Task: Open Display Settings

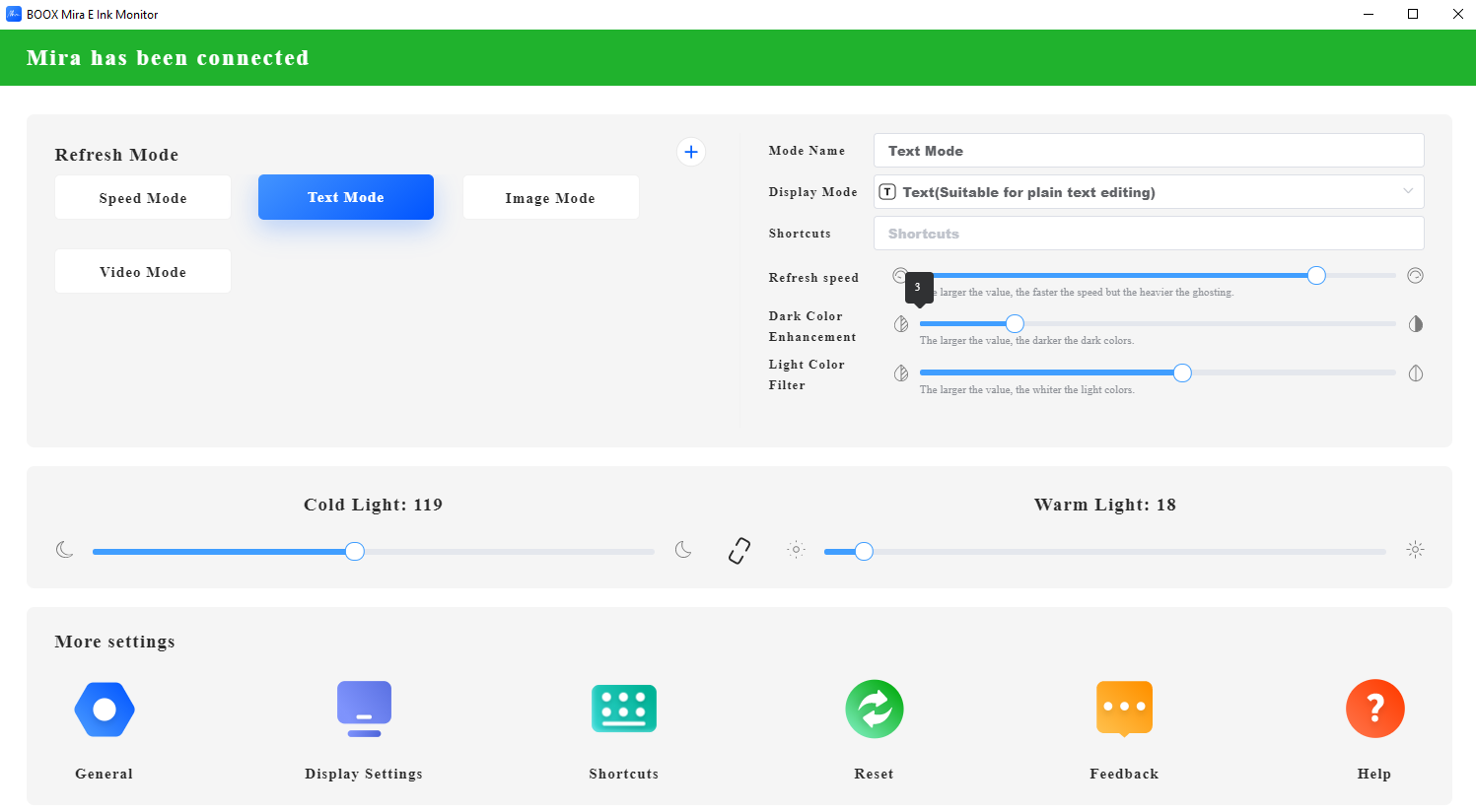Action: pos(364,709)
